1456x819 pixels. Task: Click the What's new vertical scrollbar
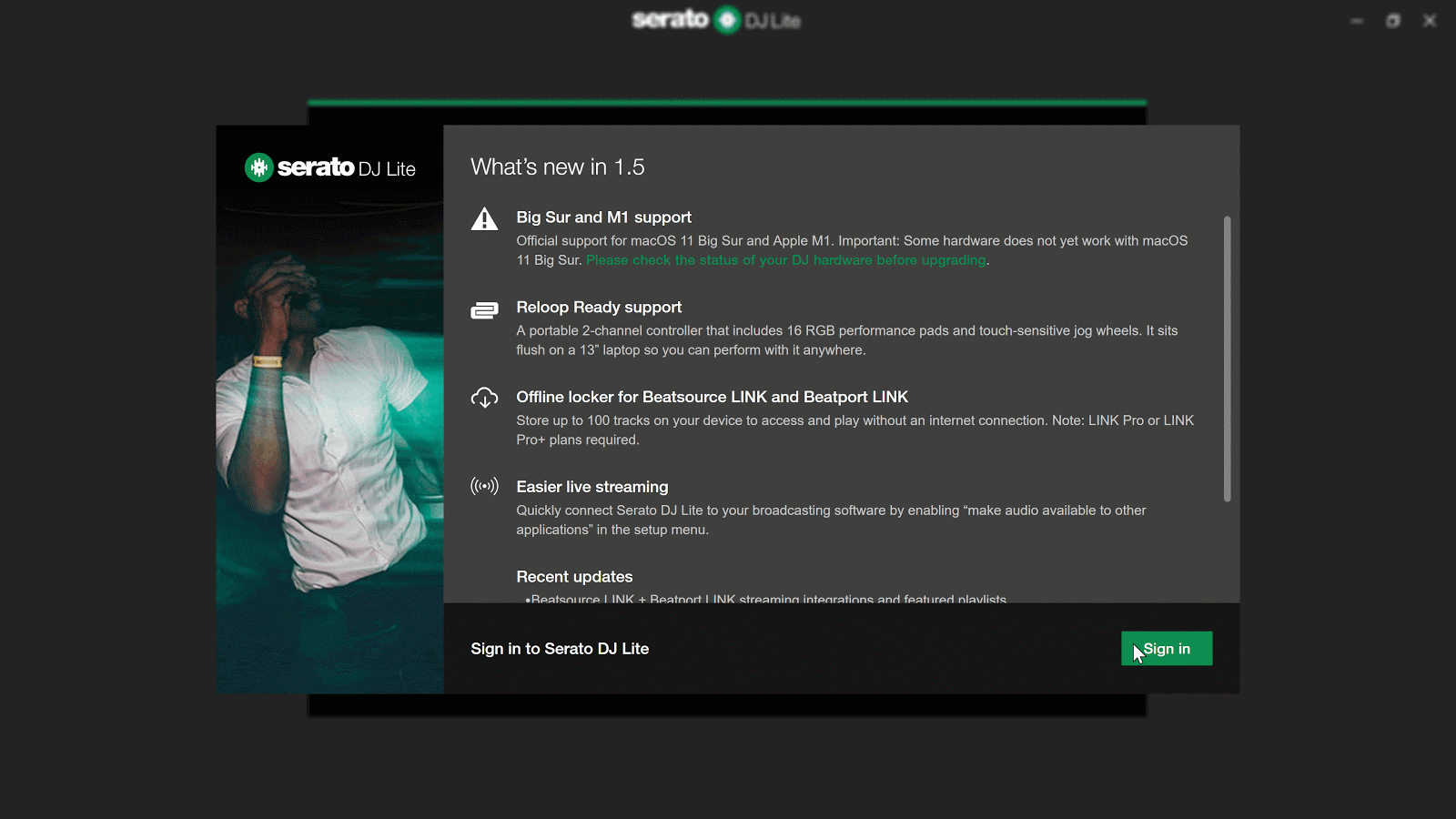[1227, 359]
